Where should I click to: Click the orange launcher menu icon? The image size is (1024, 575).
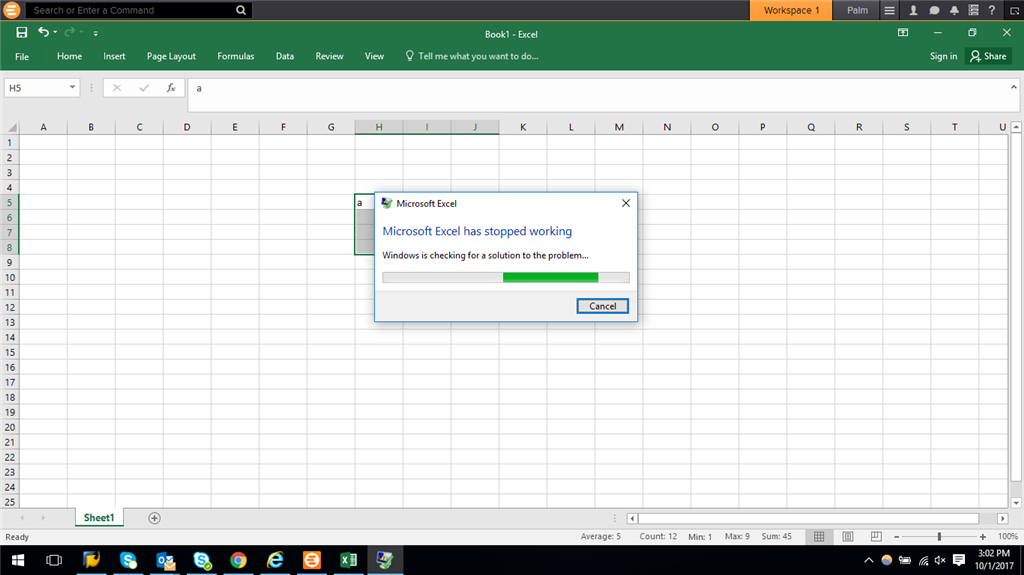coord(11,10)
